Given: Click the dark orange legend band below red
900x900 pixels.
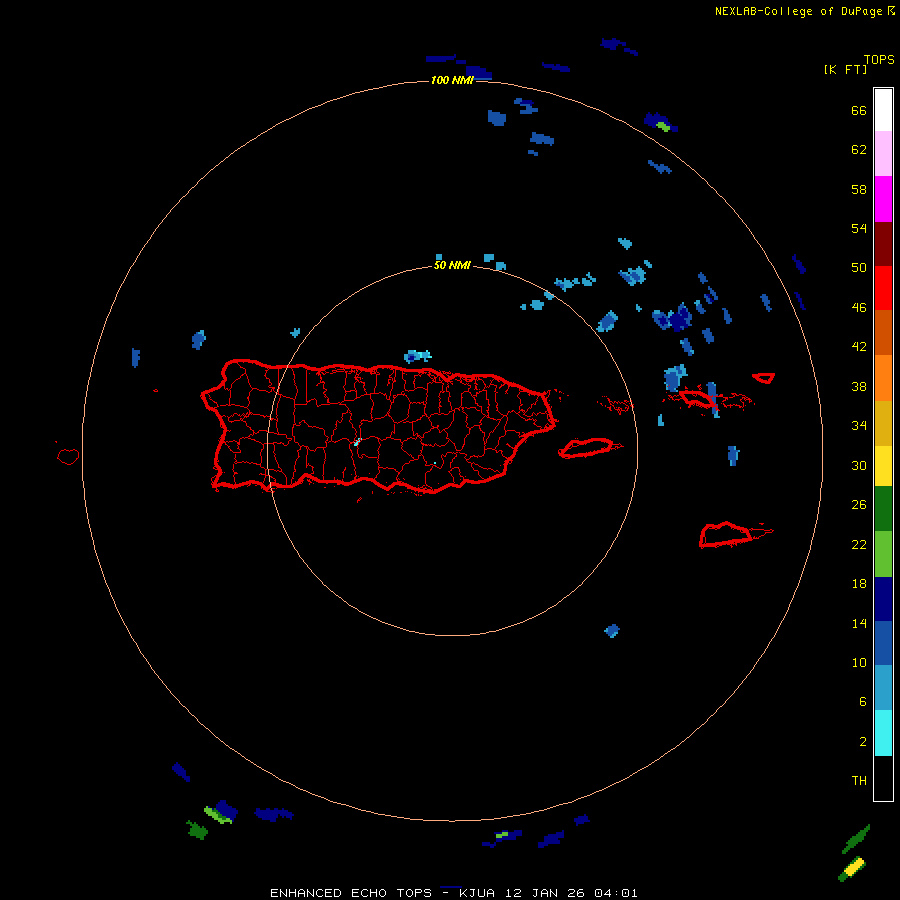Looking at the screenshot, I should [883, 332].
